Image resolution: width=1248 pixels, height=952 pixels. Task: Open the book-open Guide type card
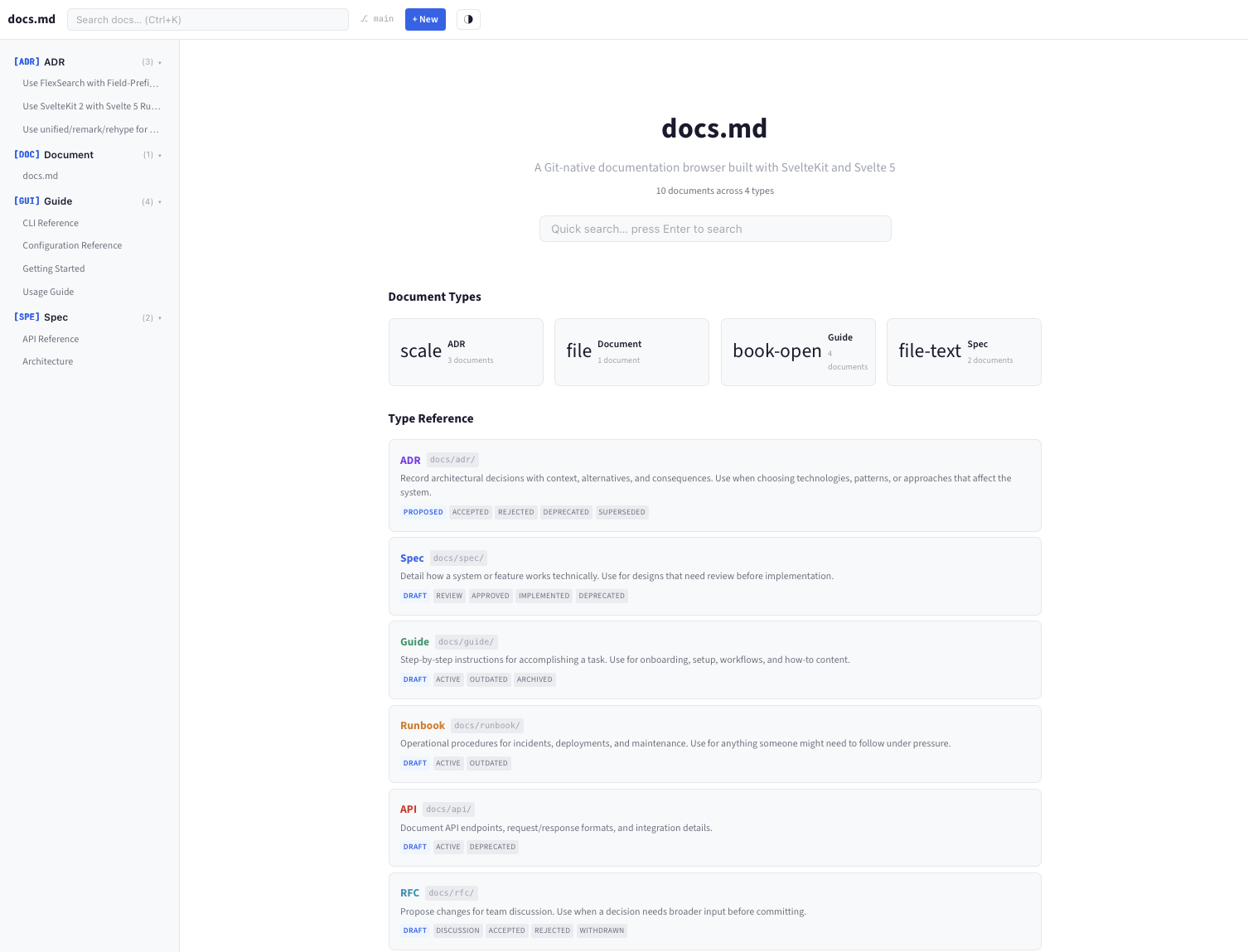[x=777, y=350]
